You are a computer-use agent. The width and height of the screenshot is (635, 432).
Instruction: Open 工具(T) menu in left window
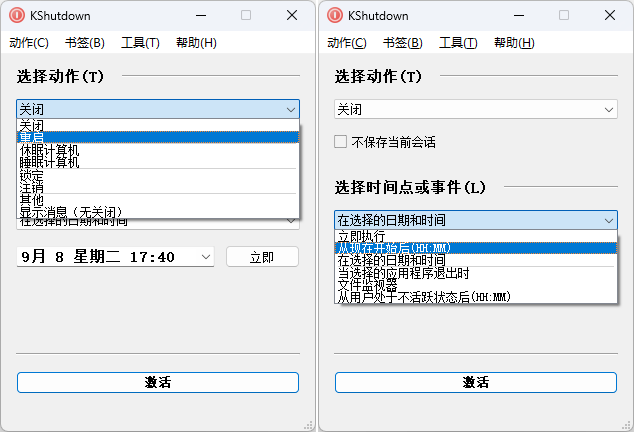(140, 43)
